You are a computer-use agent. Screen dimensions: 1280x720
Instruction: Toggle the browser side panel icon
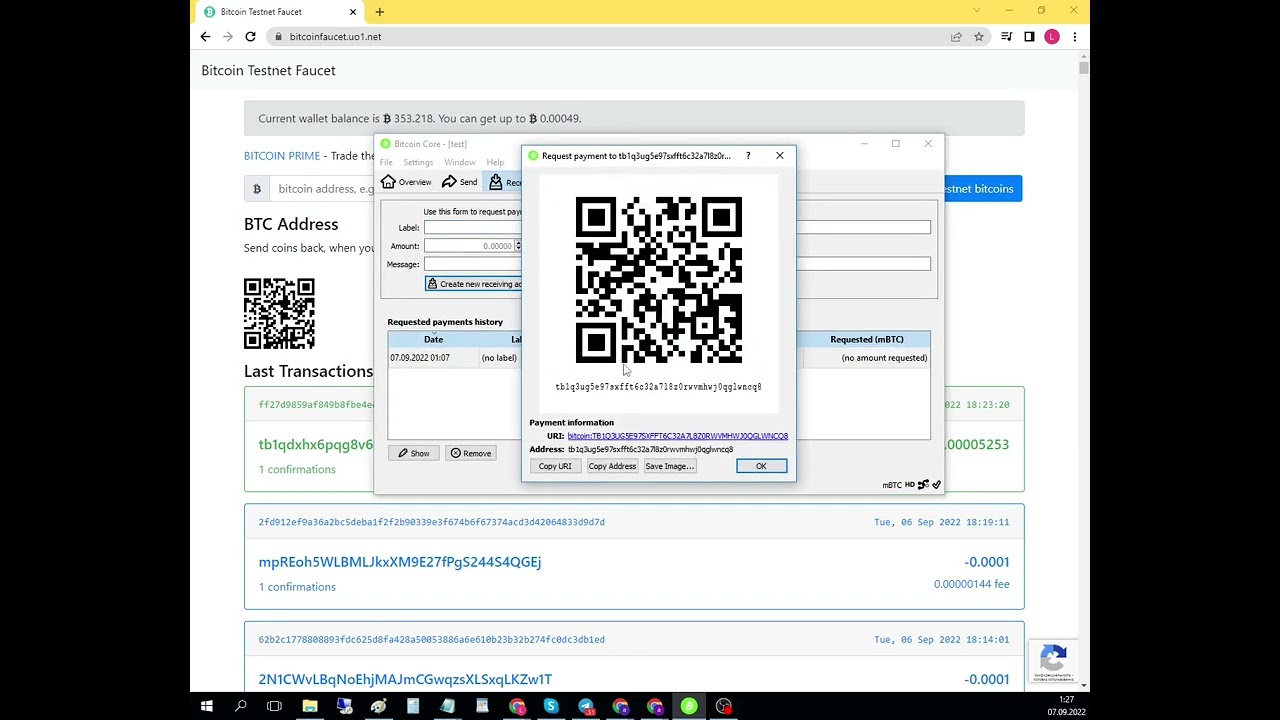click(1029, 37)
